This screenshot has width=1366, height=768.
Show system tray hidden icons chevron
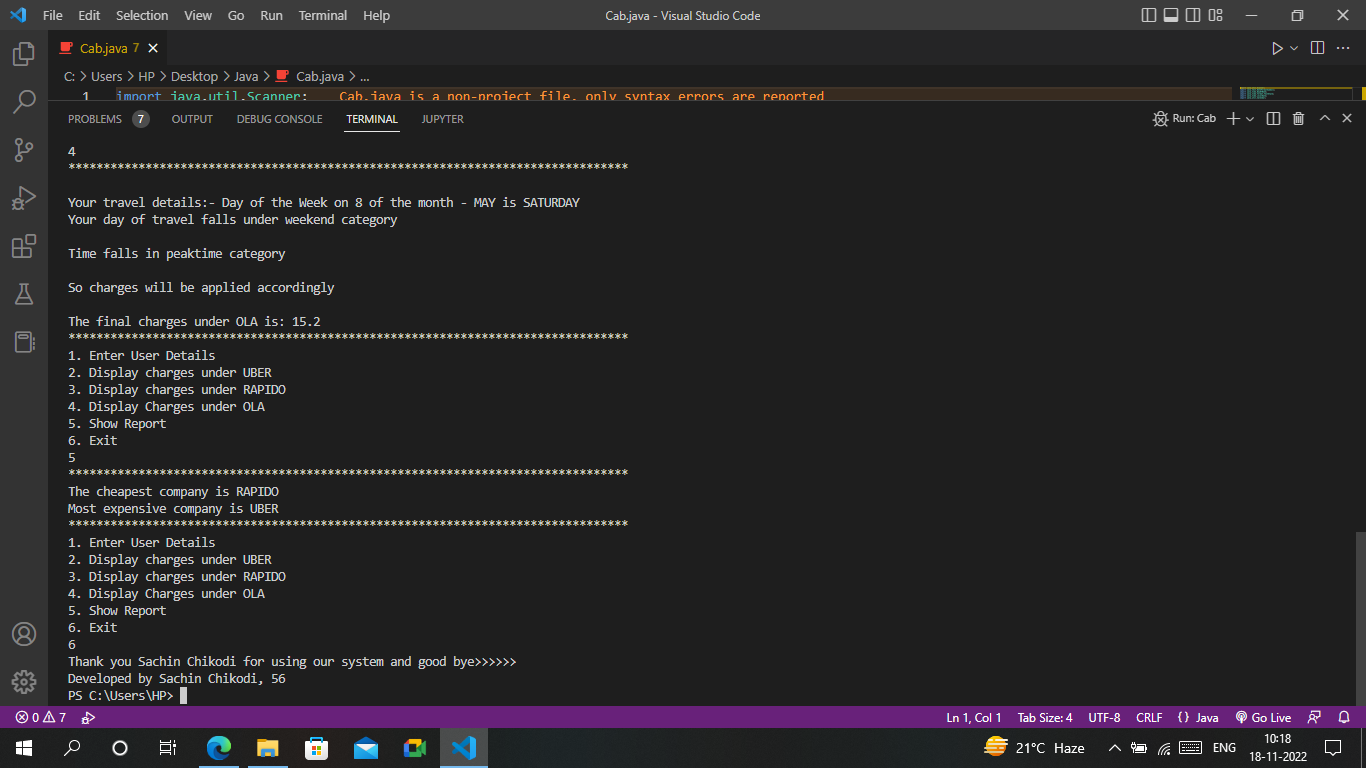point(1114,748)
